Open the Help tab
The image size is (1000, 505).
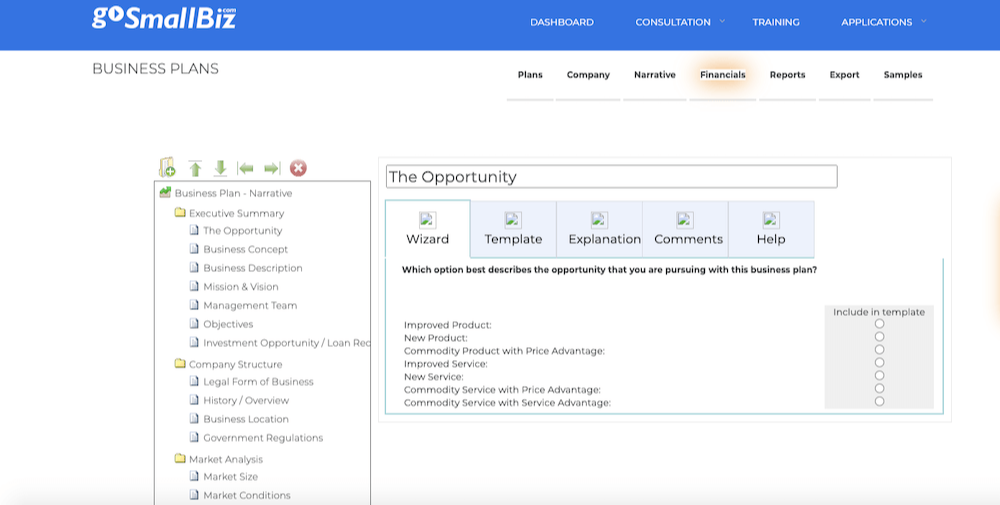771,229
